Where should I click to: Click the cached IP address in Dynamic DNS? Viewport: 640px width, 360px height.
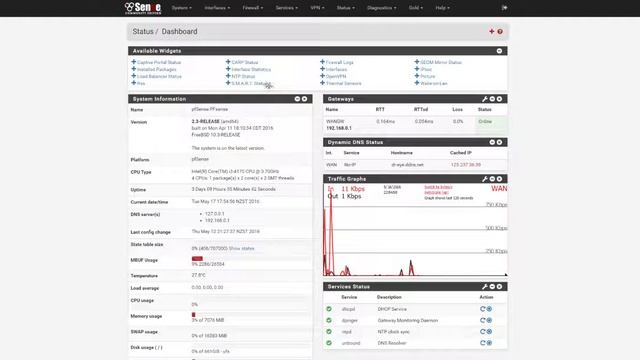click(x=466, y=165)
